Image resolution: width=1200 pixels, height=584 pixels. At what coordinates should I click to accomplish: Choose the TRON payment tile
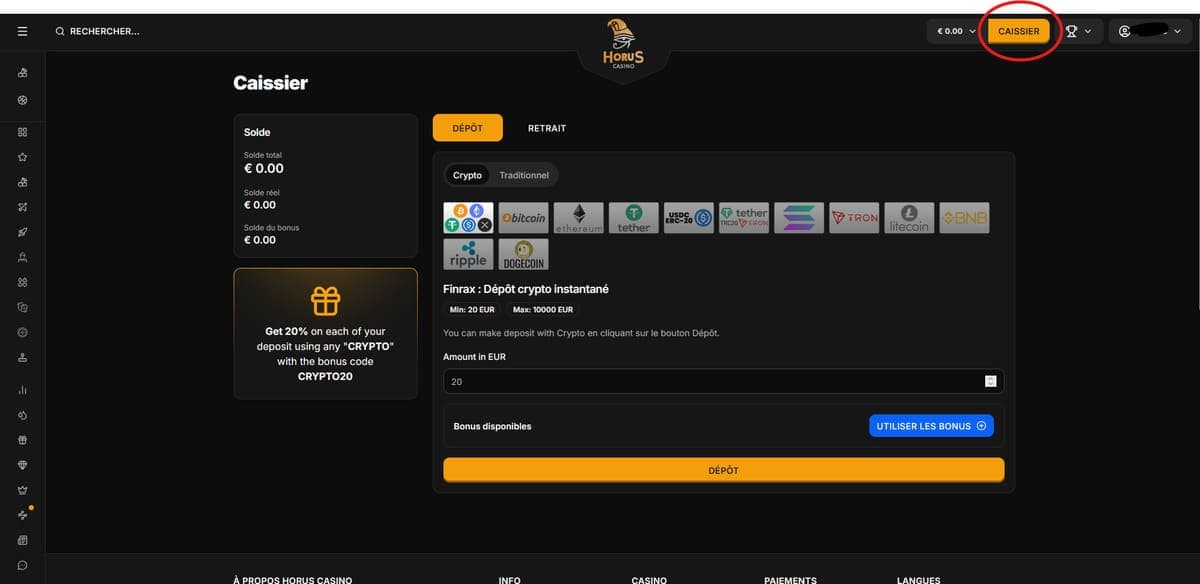854,218
